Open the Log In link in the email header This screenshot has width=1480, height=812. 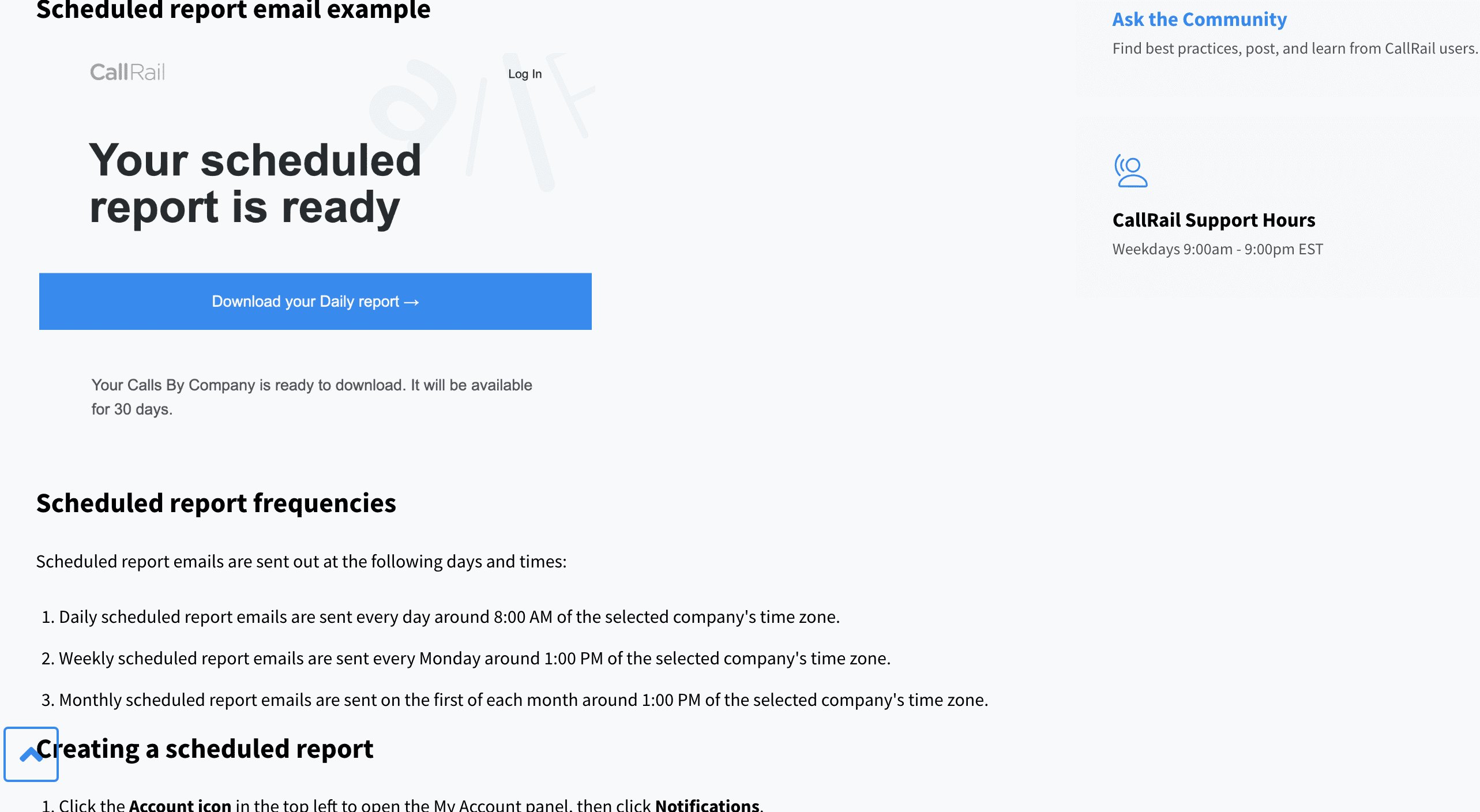click(x=524, y=74)
